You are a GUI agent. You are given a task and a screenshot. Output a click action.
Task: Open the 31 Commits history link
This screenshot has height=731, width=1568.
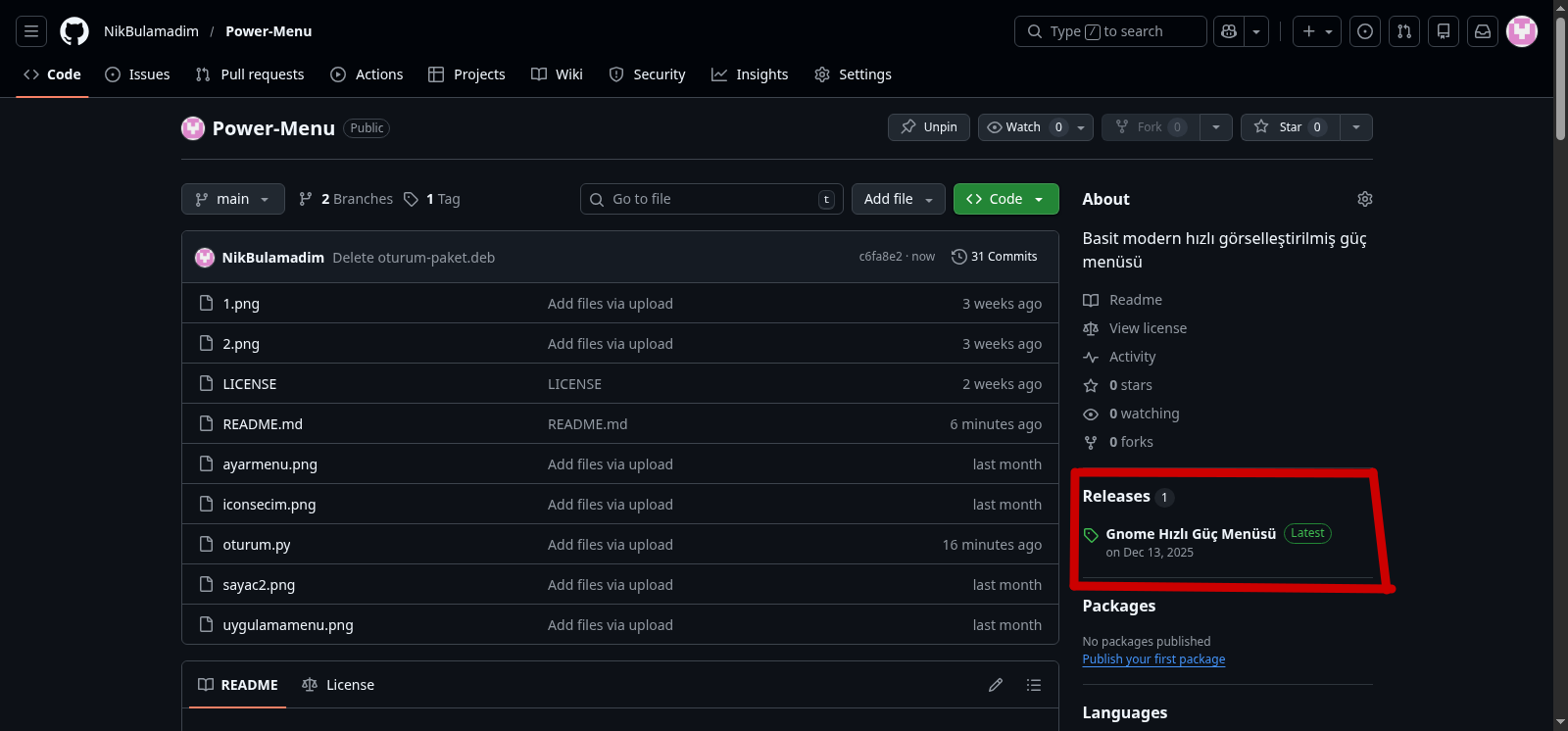coord(995,257)
